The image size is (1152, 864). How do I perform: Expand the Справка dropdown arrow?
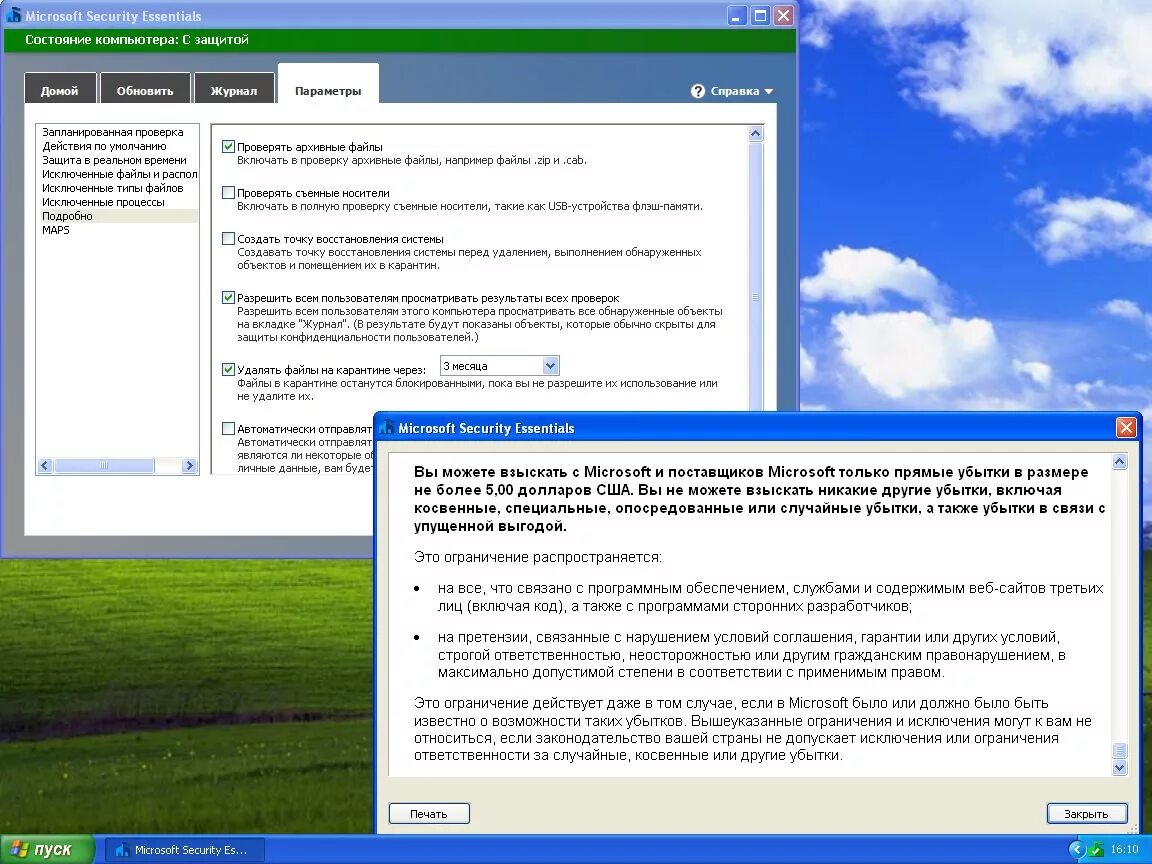coord(768,92)
